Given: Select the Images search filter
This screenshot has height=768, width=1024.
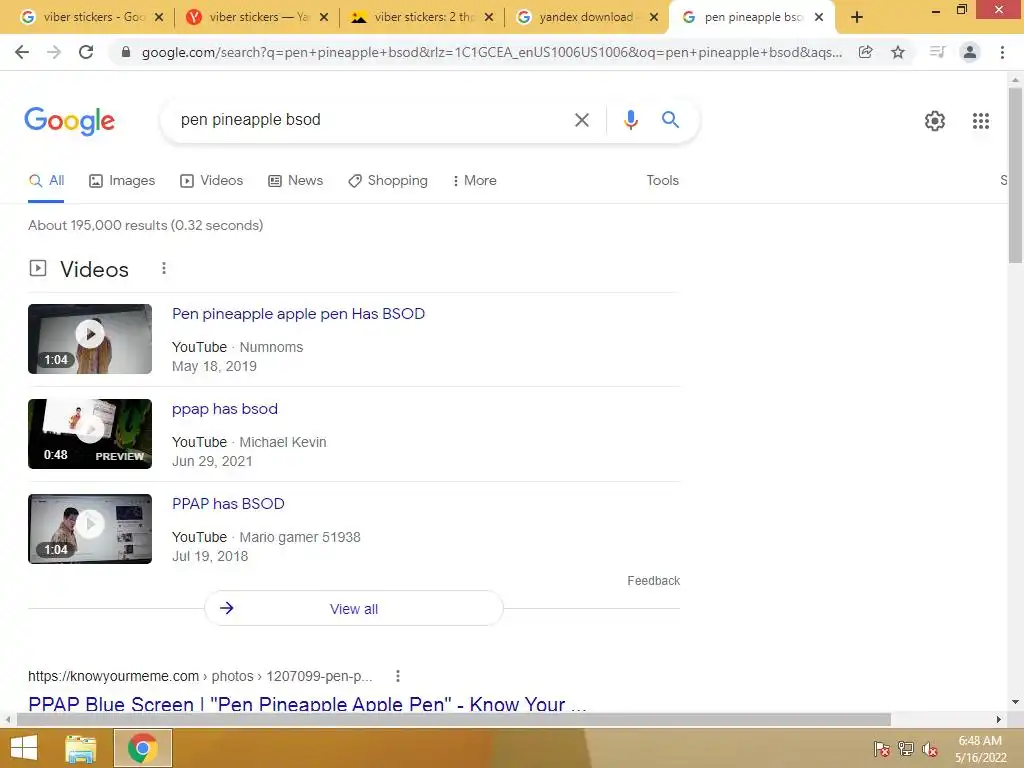Looking at the screenshot, I should tap(122, 181).
